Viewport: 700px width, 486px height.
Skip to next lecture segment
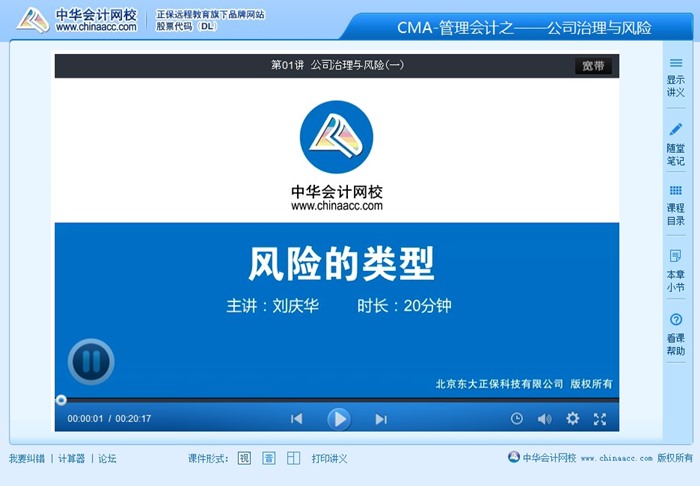pos(381,419)
